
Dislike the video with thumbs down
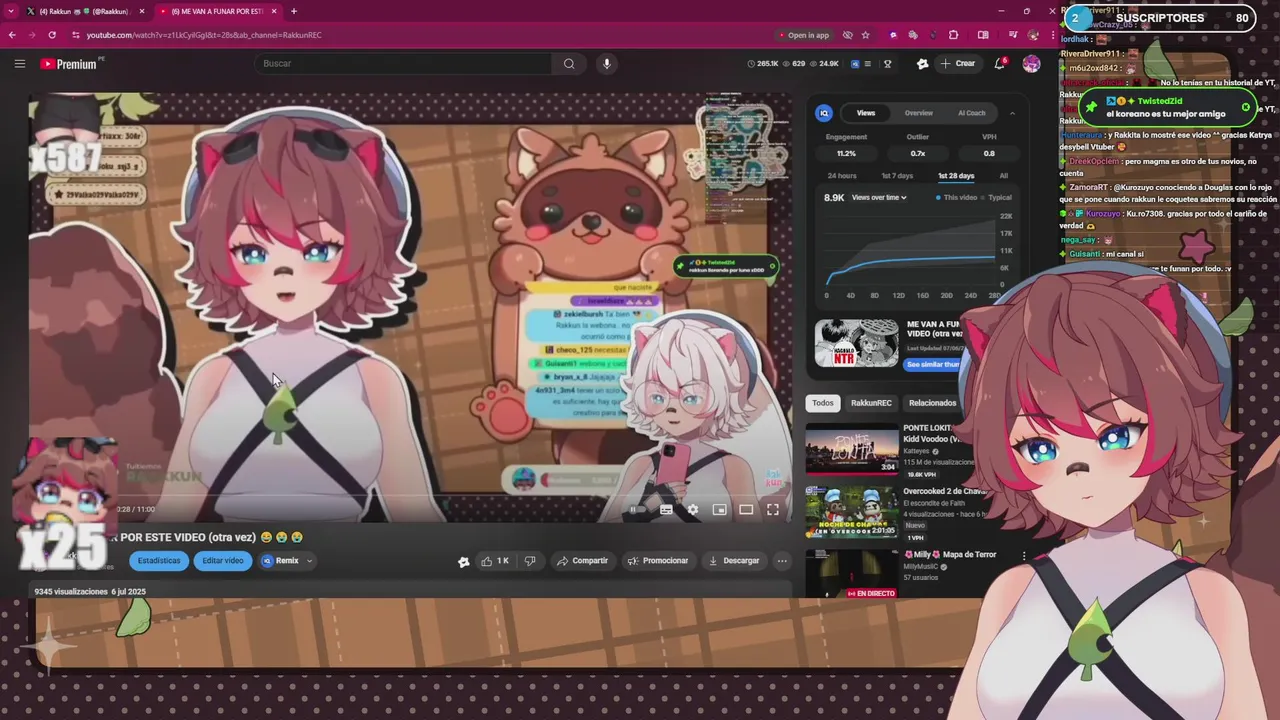(x=530, y=561)
